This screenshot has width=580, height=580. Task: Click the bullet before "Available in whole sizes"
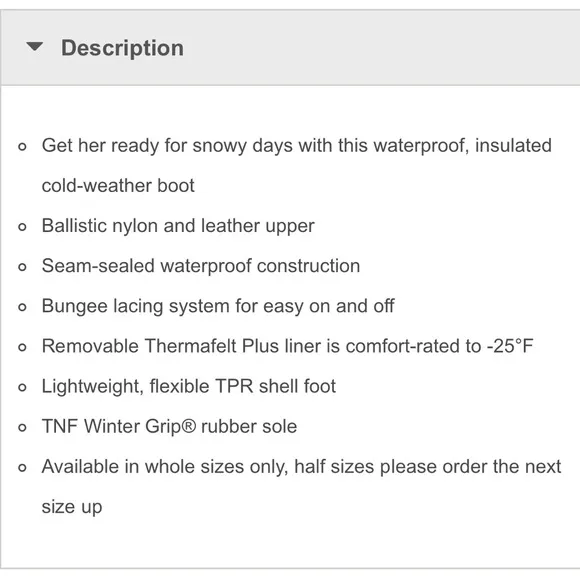pyautogui.click(x=22, y=468)
